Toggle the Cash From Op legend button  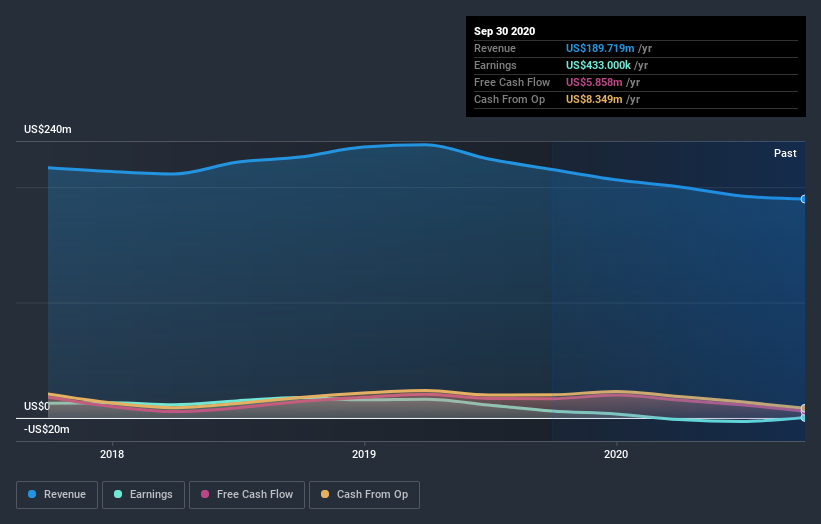[x=364, y=495]
